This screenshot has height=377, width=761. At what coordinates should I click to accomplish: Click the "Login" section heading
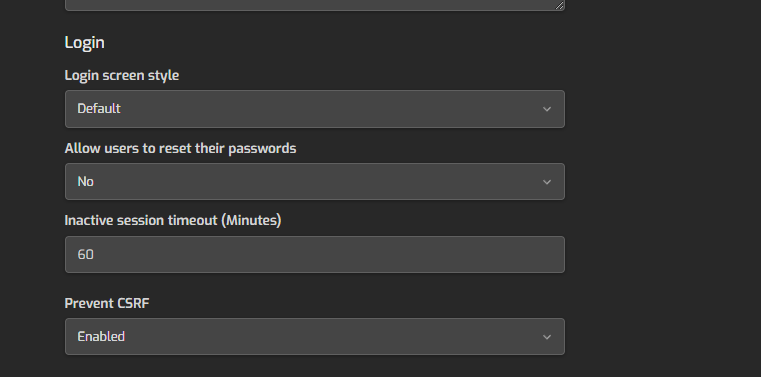point(84,42)
